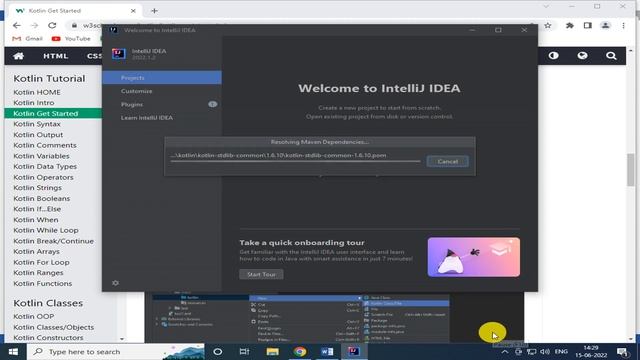Show hidden system tray icons
The image size is (640, 360).
505,352
